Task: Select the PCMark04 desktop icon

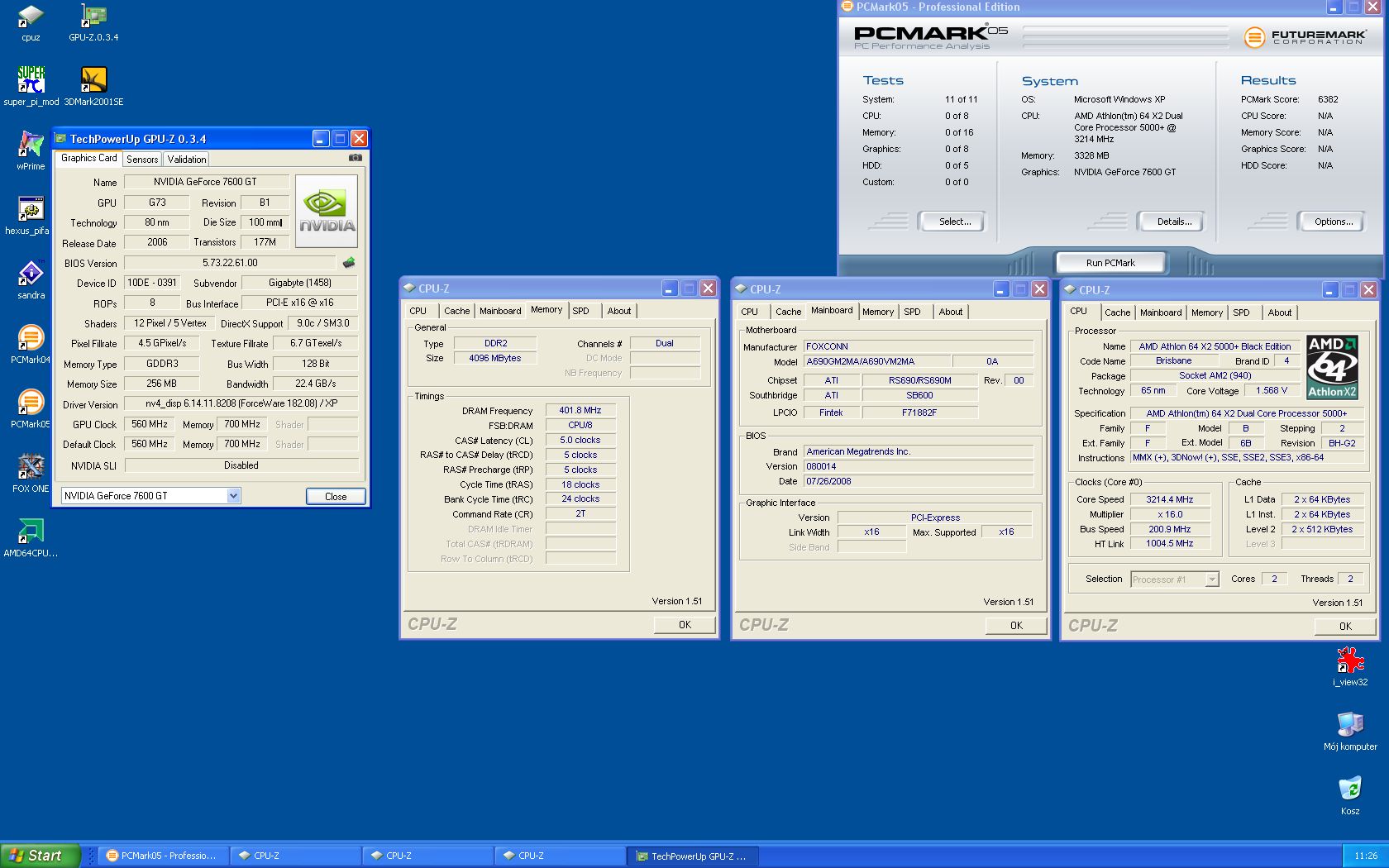Action: pos(31,344)
